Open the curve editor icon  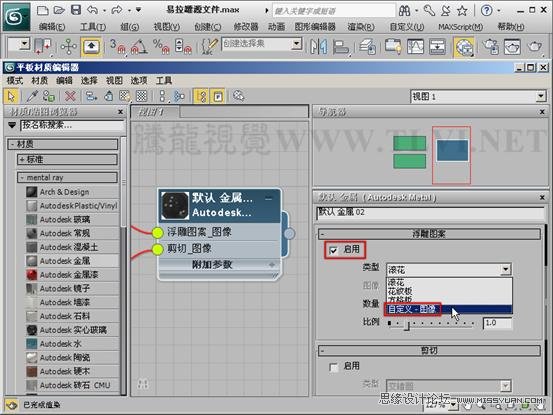[415, 47]
